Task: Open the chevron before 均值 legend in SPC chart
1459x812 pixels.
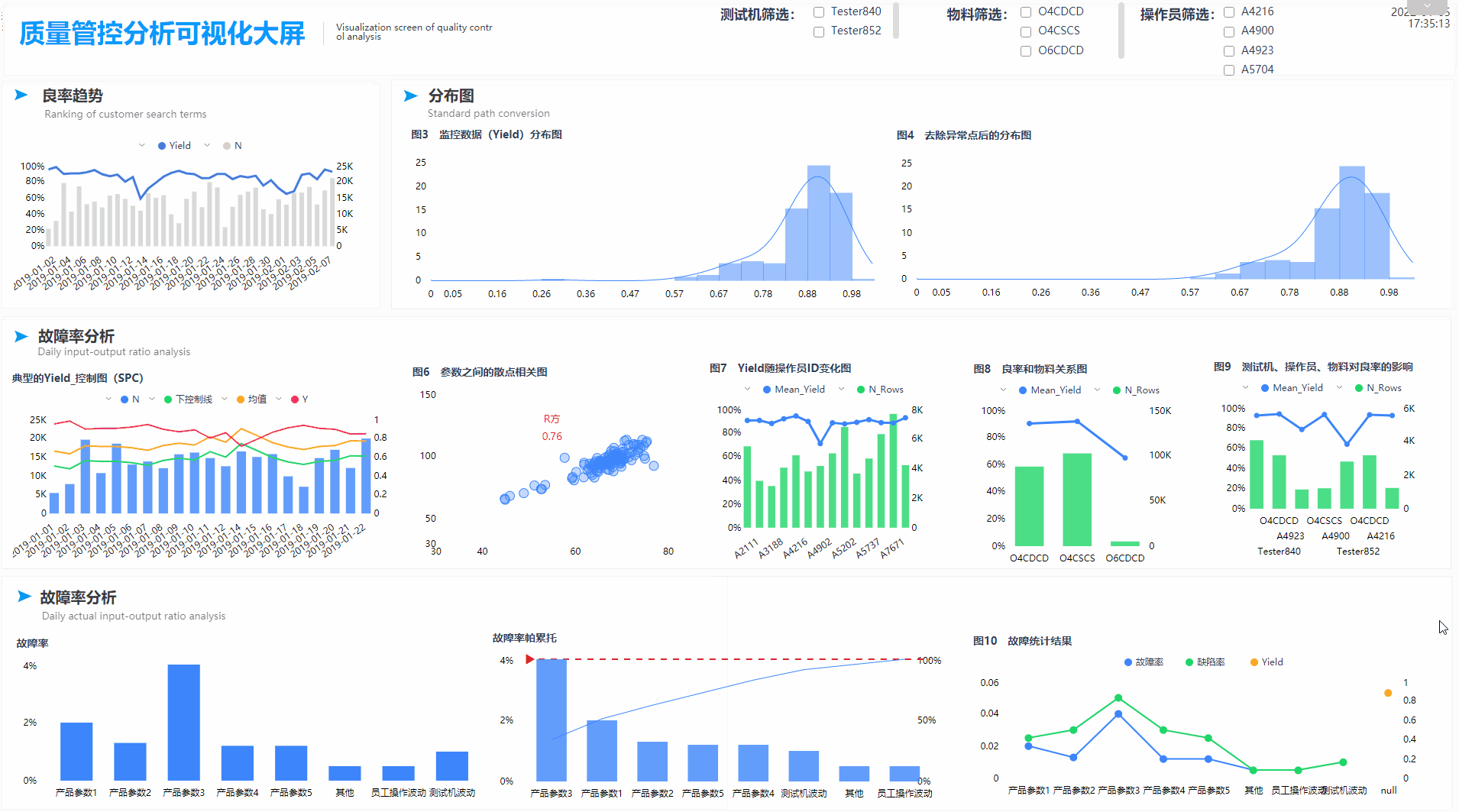Action: [225, 399]
